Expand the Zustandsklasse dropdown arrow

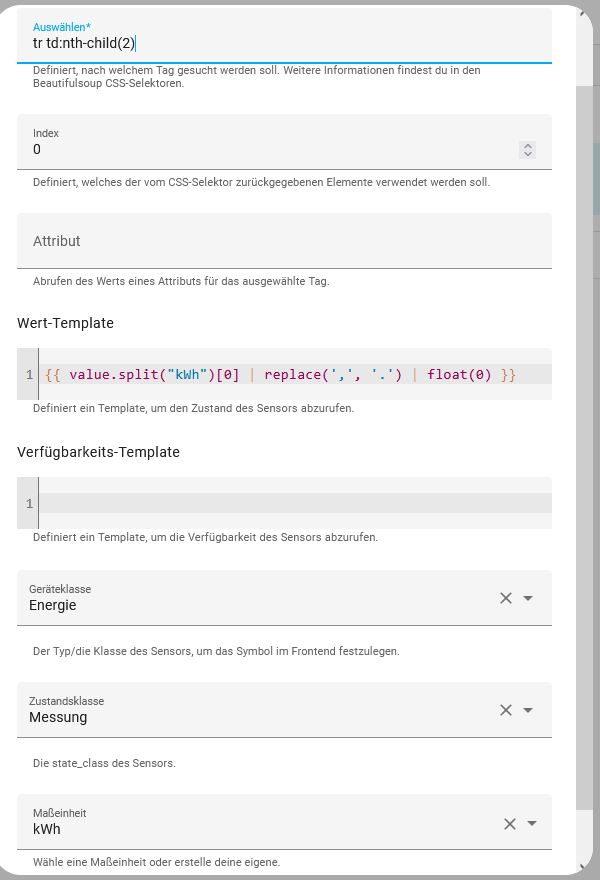[528, 710]
